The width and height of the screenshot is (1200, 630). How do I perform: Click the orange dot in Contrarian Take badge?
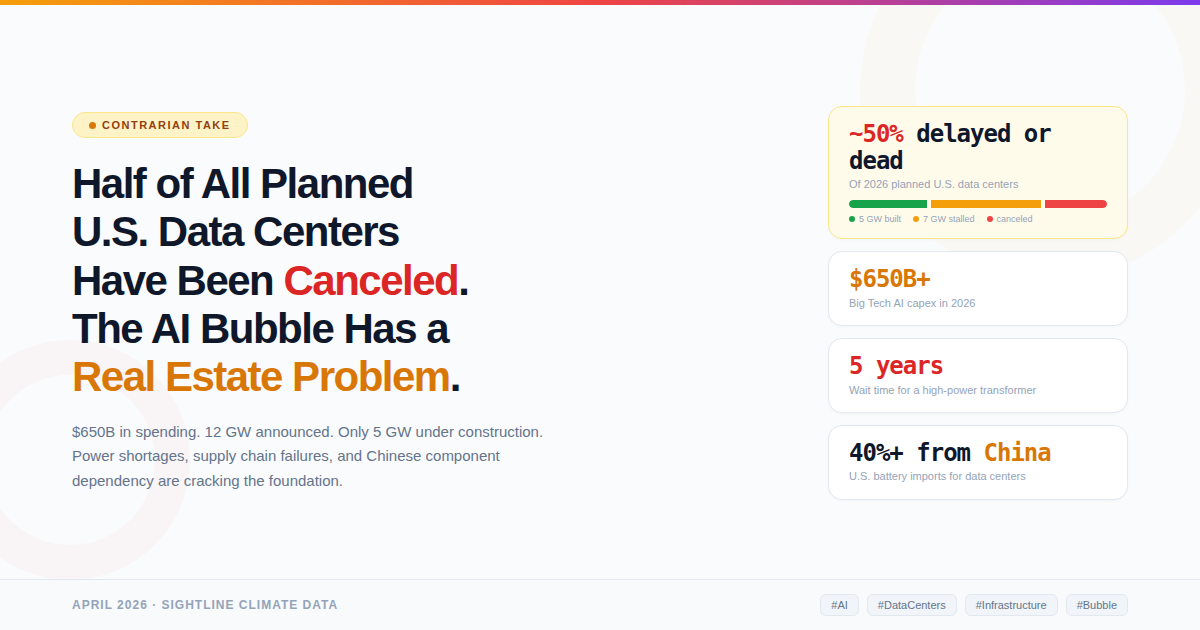tap(92, 125)
